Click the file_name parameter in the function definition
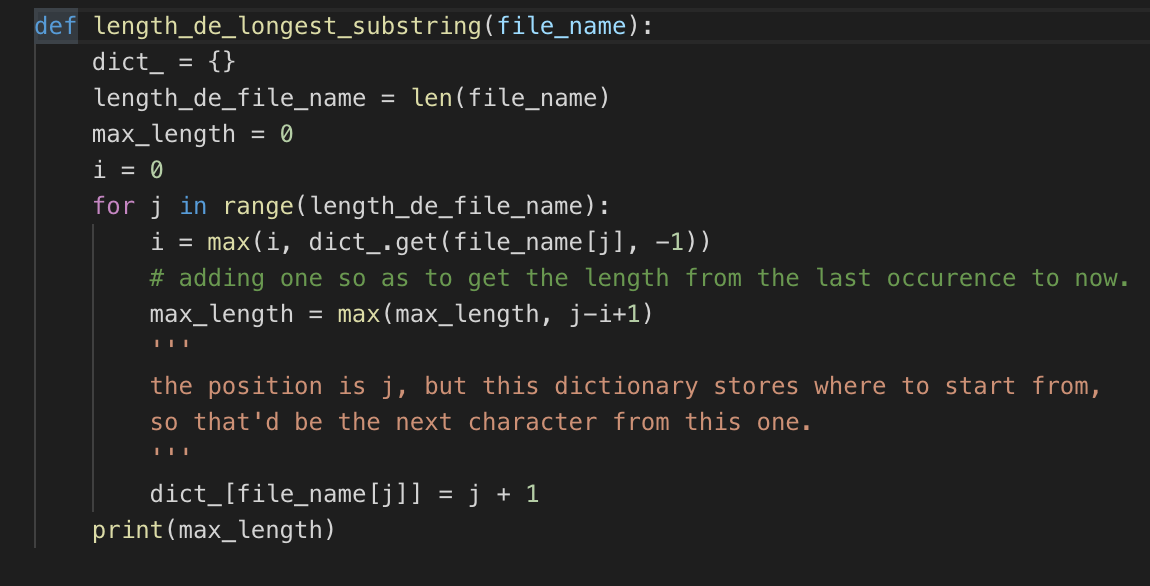This screenshot has width=1150, height=586. click(x=560, y=25)
